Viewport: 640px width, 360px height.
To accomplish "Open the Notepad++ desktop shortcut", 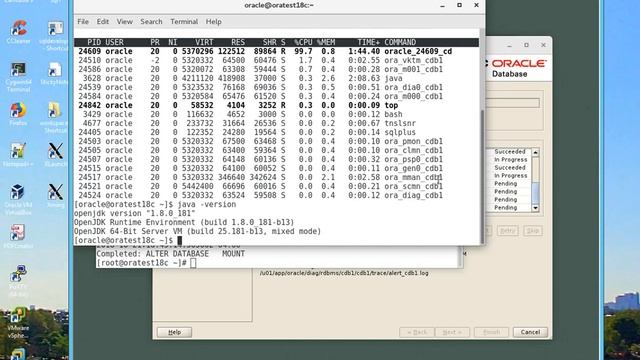I will point(18,154).
